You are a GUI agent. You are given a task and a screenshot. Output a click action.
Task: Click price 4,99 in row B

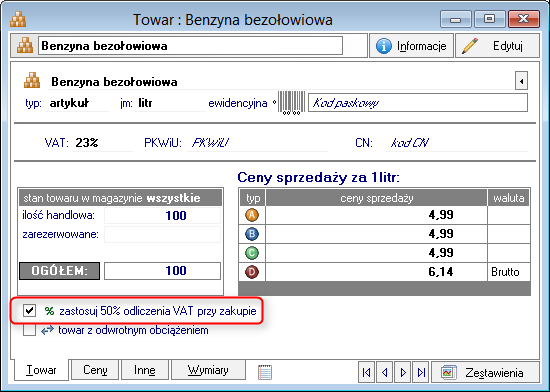[x=376, y=234]
